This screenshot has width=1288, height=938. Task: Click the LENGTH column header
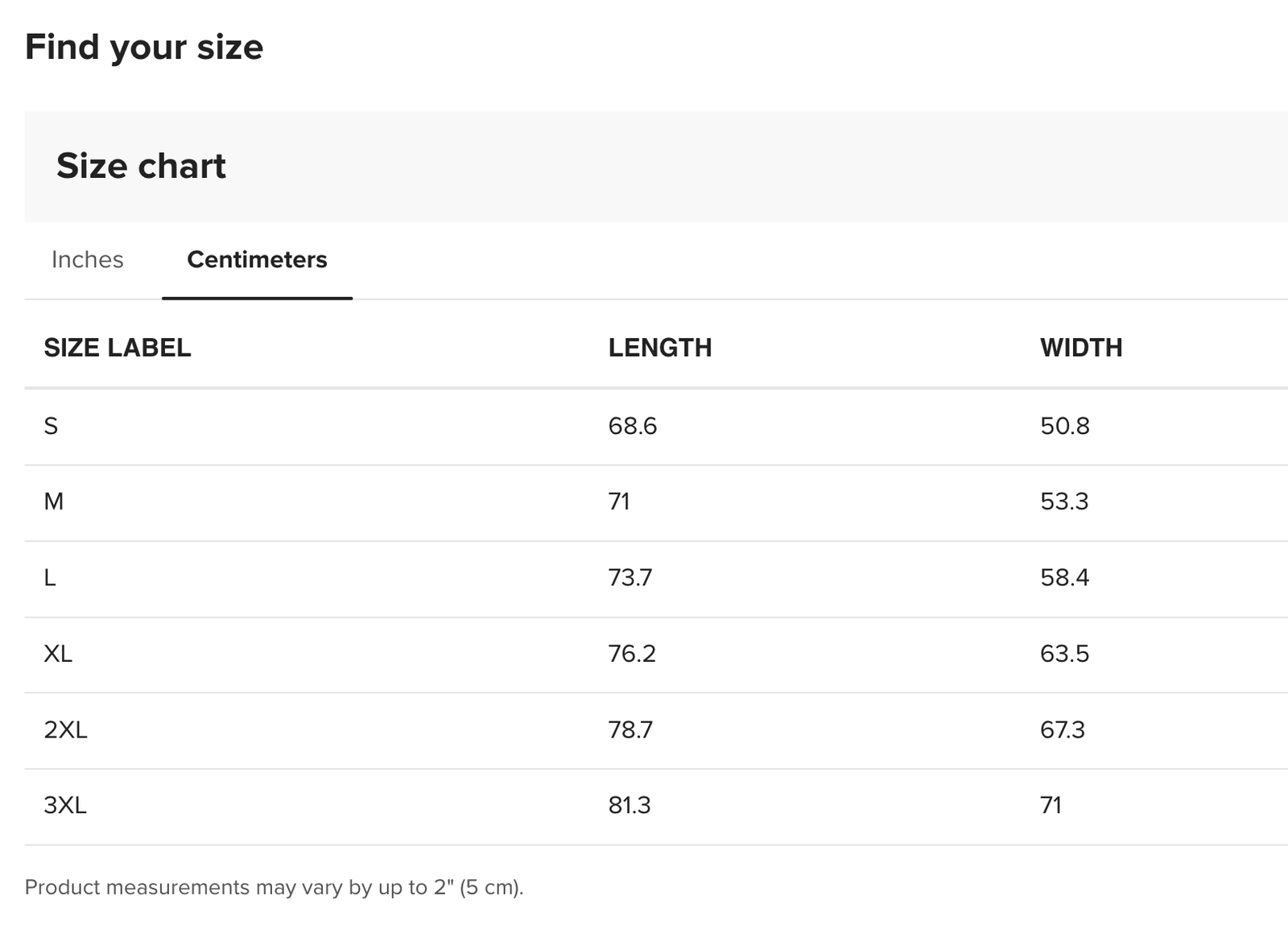click(659, 348)
